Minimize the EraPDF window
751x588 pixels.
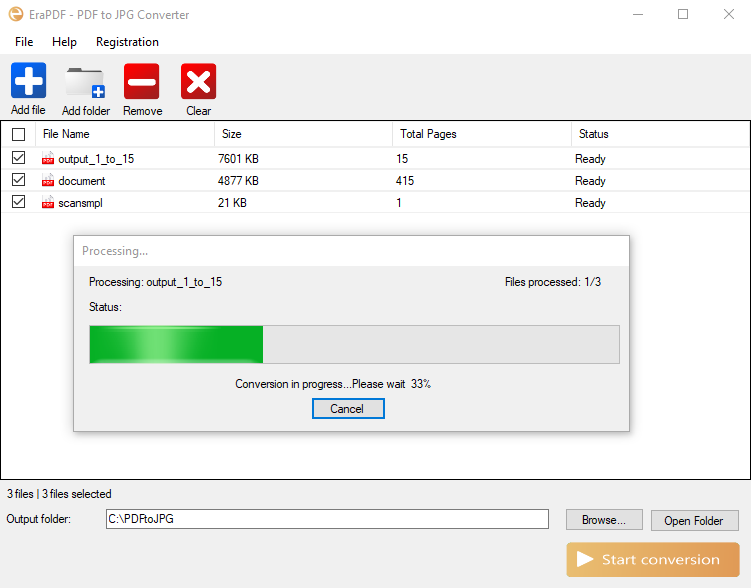(x=638, y=14)
